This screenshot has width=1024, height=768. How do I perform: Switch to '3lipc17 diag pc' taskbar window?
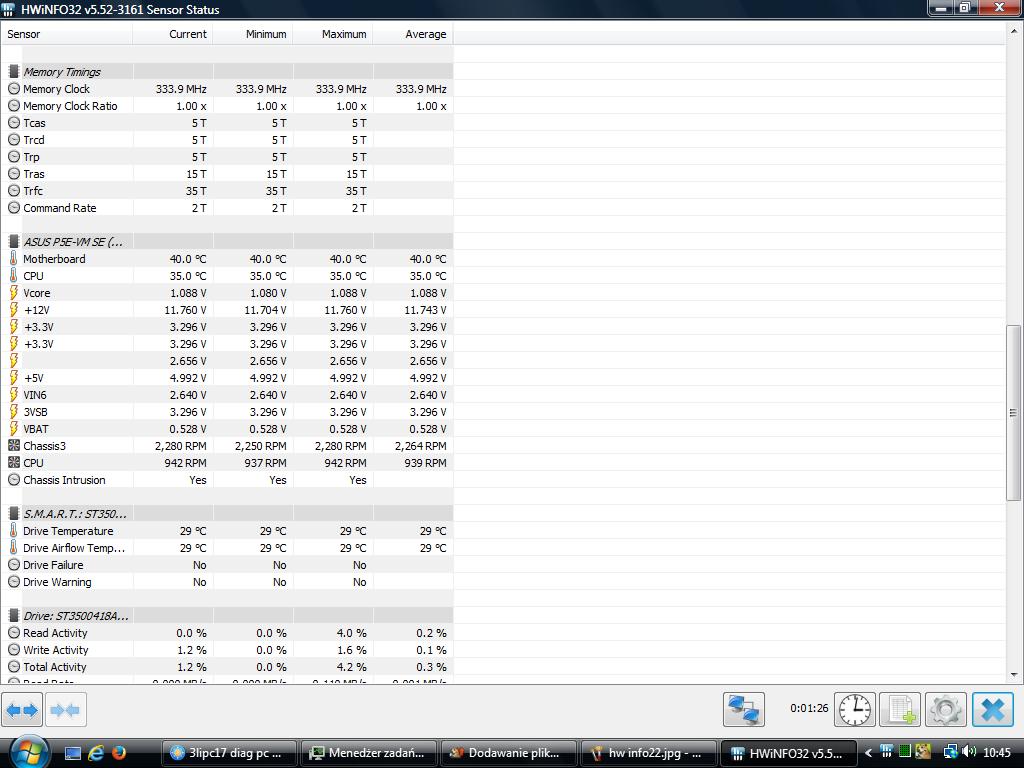228,753
